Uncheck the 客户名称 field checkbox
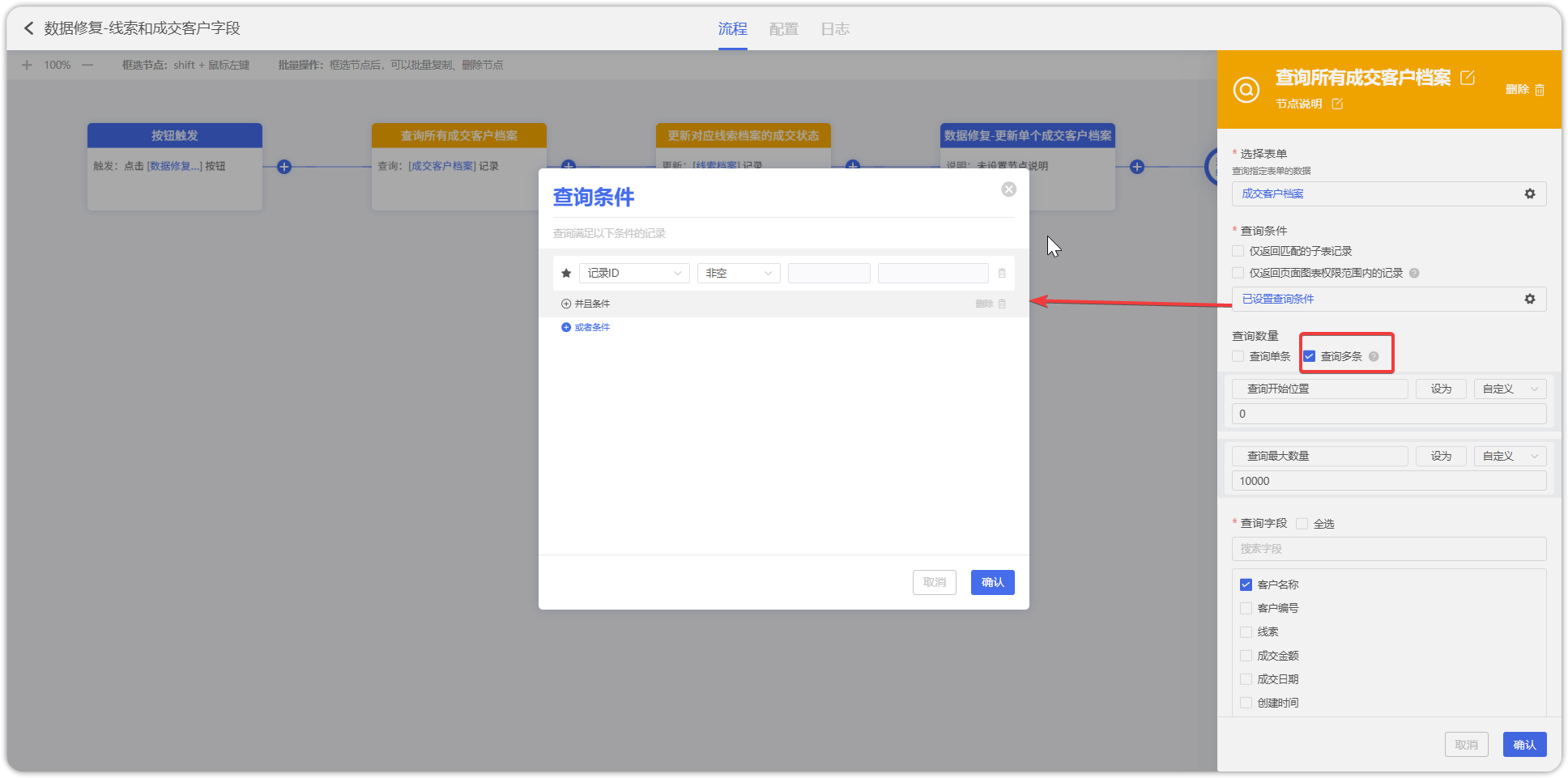Viewport: 1568px width, 778px height. pyautogui.click(x=1246, y=585)
